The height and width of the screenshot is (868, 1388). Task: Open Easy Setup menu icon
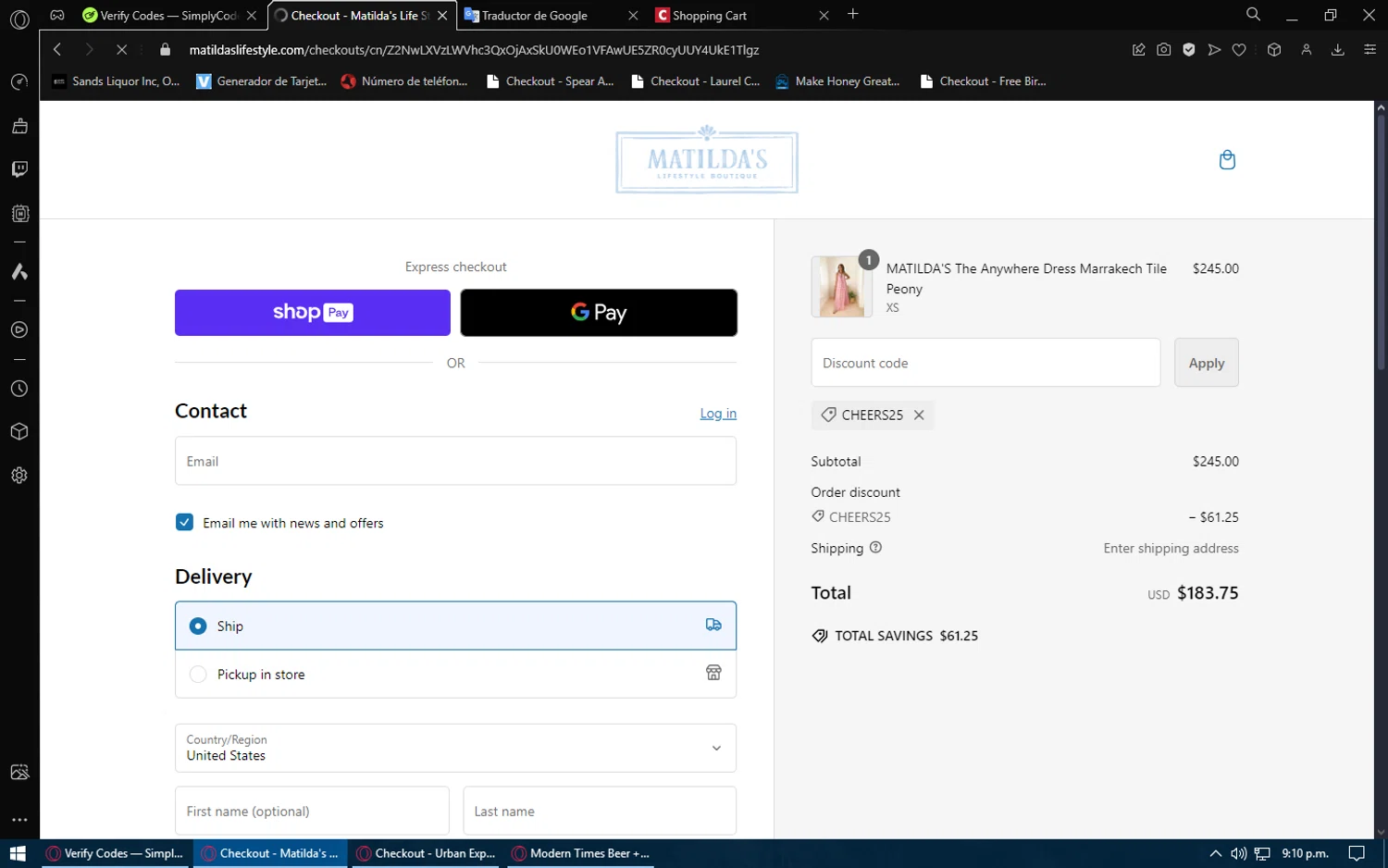[x=1369, y=50]
